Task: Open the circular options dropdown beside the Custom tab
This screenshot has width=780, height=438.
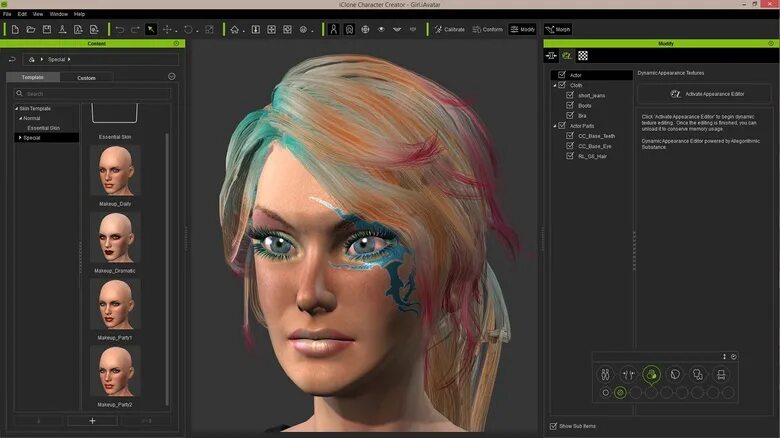Action: tap(172, 77)
